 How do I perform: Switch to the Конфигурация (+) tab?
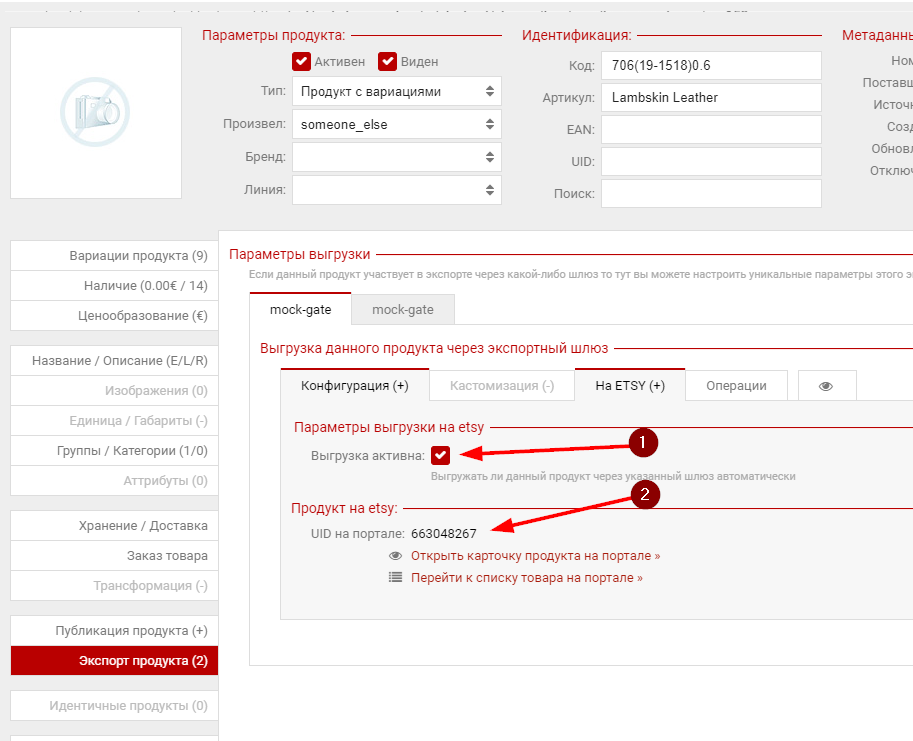(x=354, y=386)
